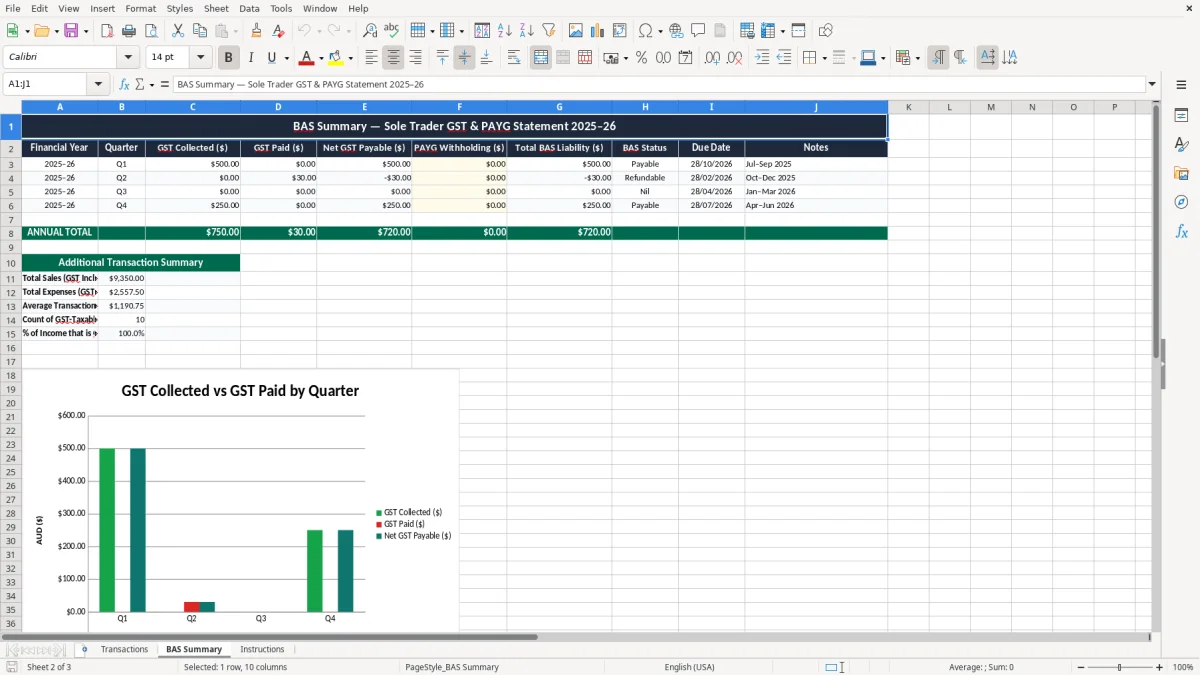Toggle the AutoFilter funnel icon

[548, 30]
